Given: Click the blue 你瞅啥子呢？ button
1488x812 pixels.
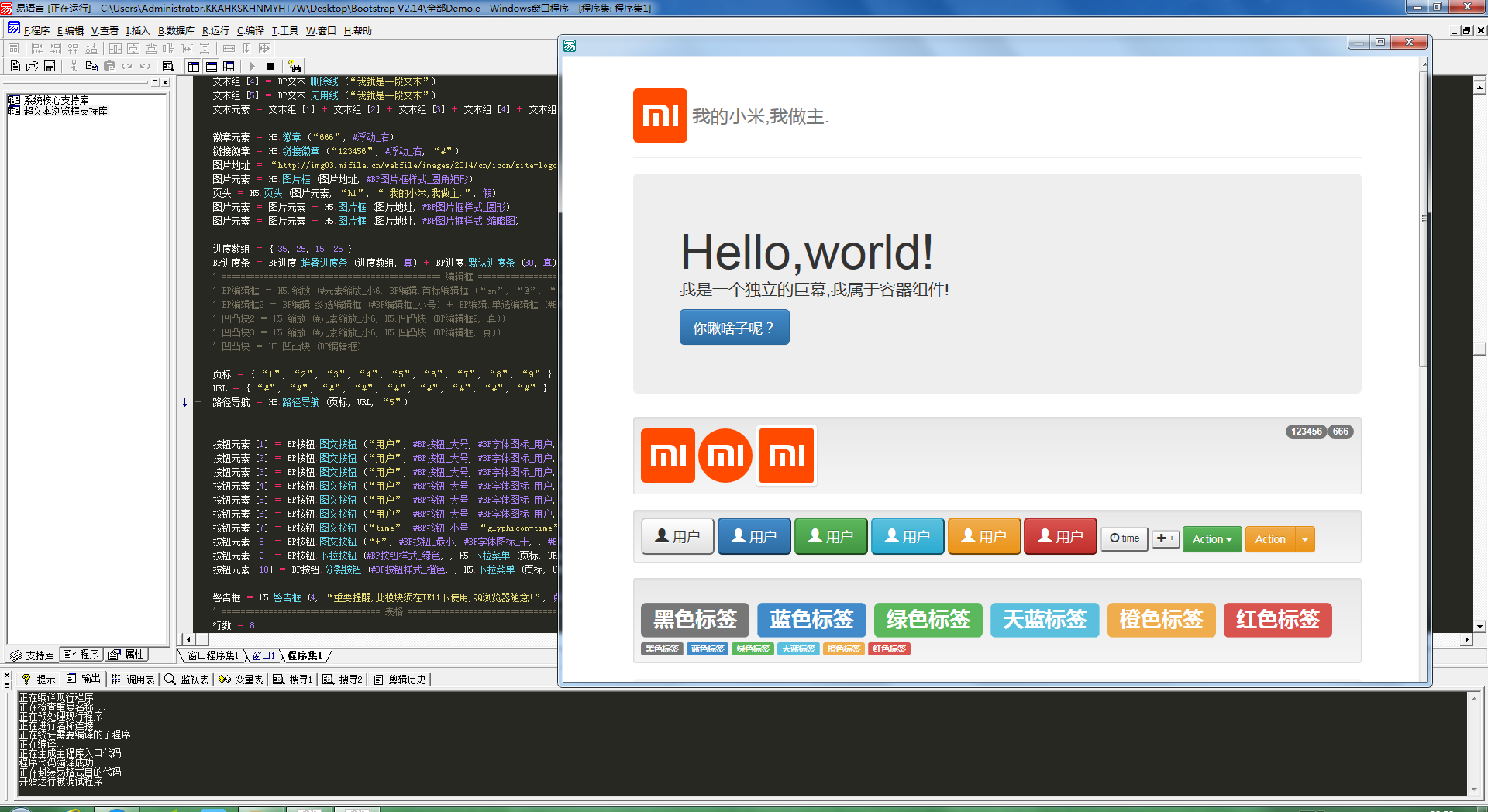Looking at the screenshot, I should pos(734,328).
